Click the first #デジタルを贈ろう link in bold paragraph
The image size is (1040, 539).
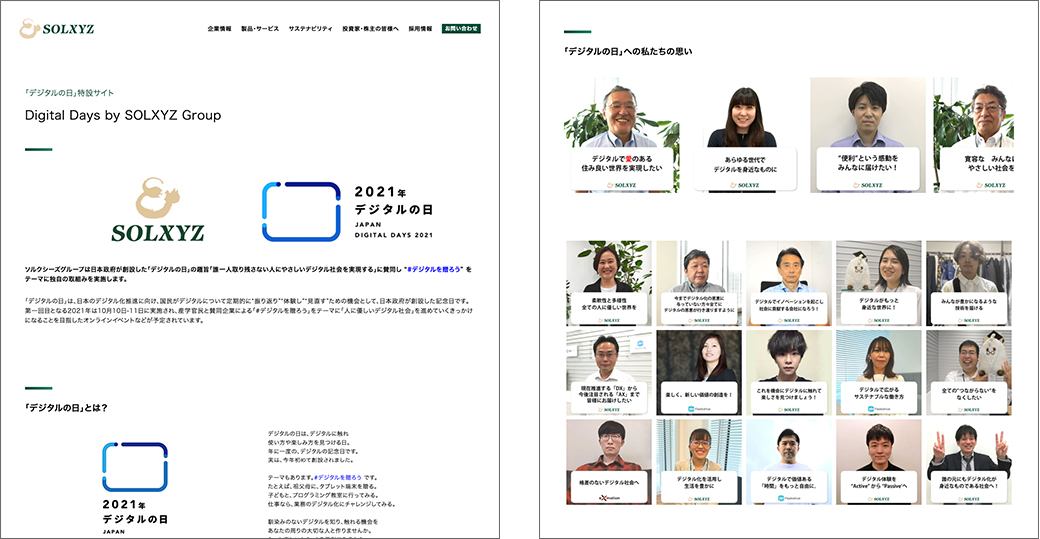(x=433, y=269)
